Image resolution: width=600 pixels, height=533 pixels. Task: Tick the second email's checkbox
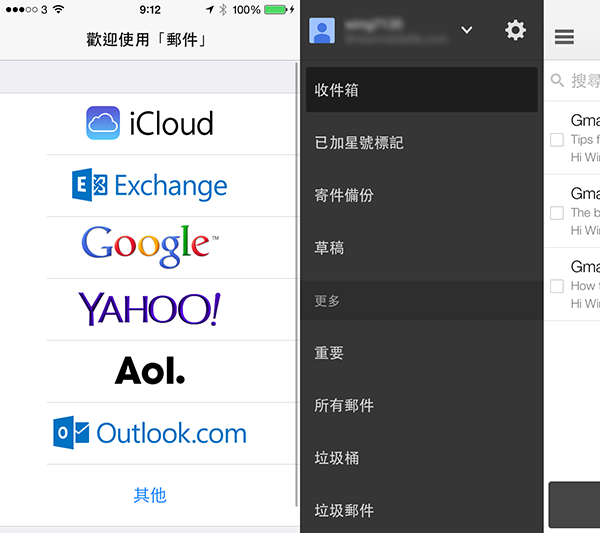point(557,213)
